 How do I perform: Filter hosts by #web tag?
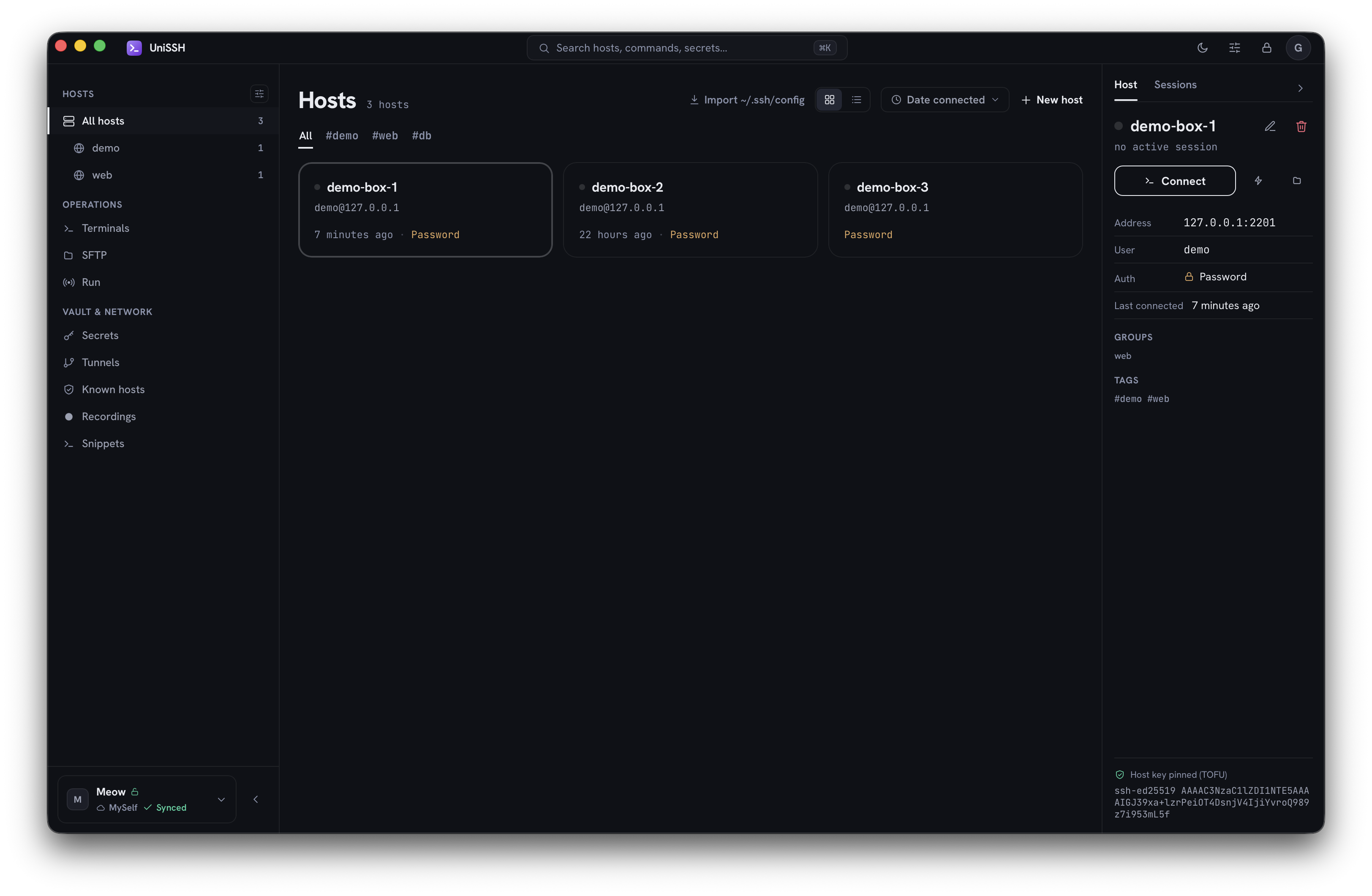point(385,136)
